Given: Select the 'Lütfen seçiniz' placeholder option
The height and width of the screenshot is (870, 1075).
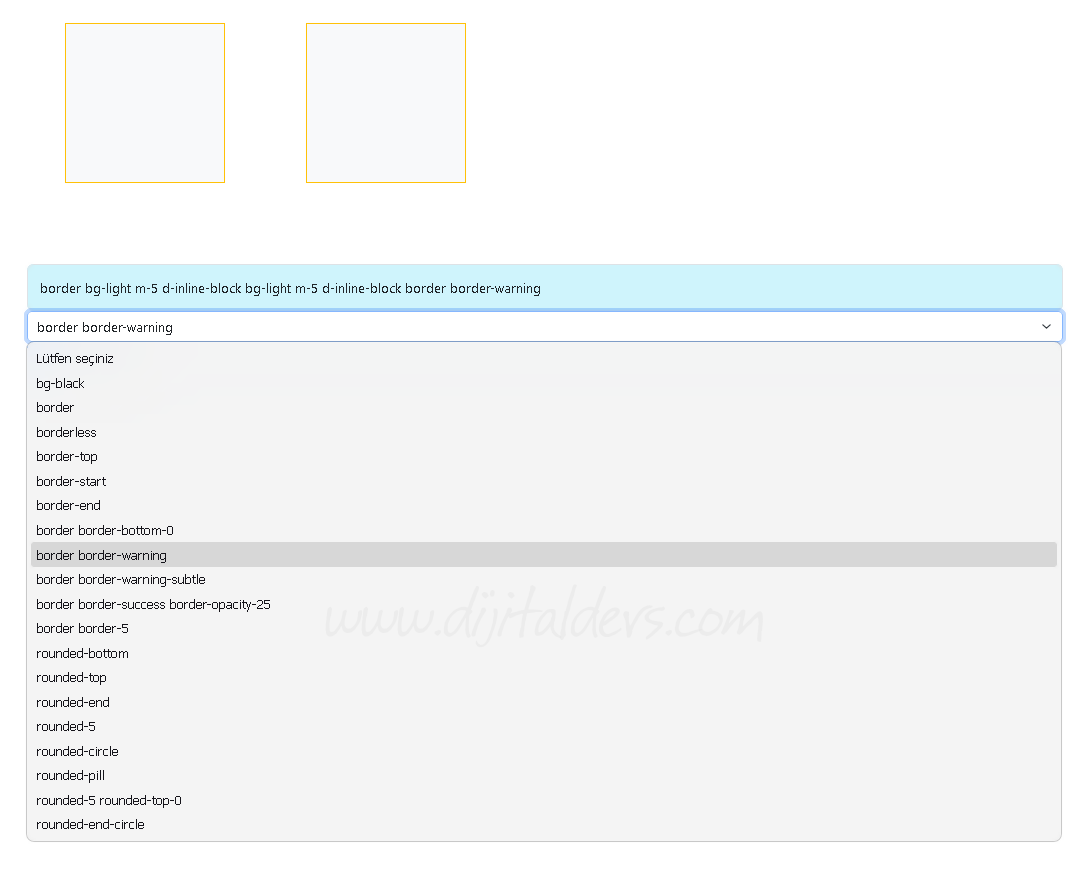Looking at the screenshot, I should pyautogui.click(x=75, y=358).
